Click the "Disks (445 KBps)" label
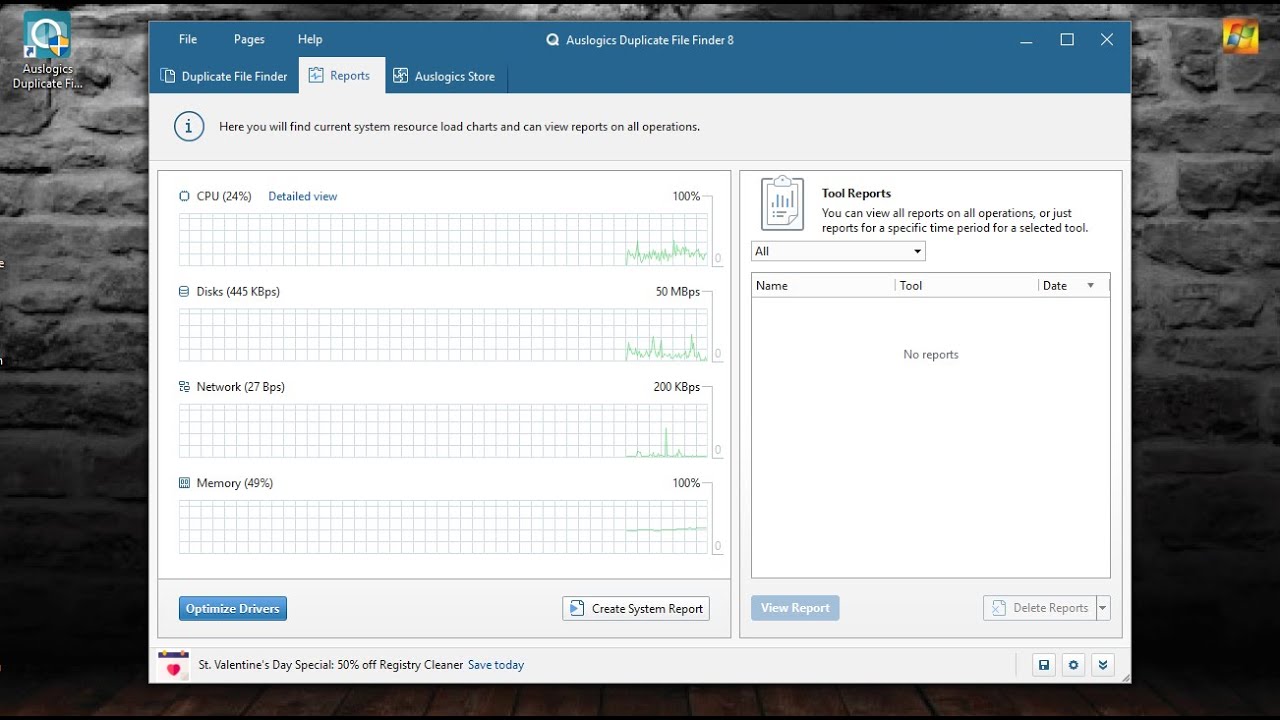The width and height of the screenshot is (1280, 720). point(238,292)
